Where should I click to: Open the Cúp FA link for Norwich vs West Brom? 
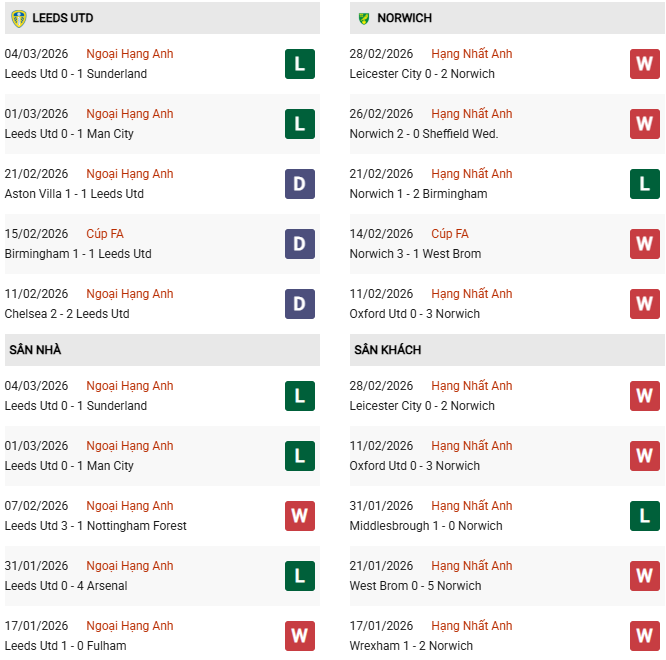coord(449,234)
